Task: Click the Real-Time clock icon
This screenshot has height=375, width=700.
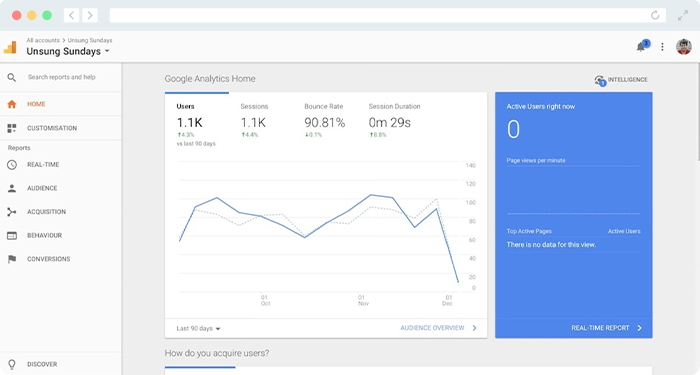Action: tap(12, 165)
